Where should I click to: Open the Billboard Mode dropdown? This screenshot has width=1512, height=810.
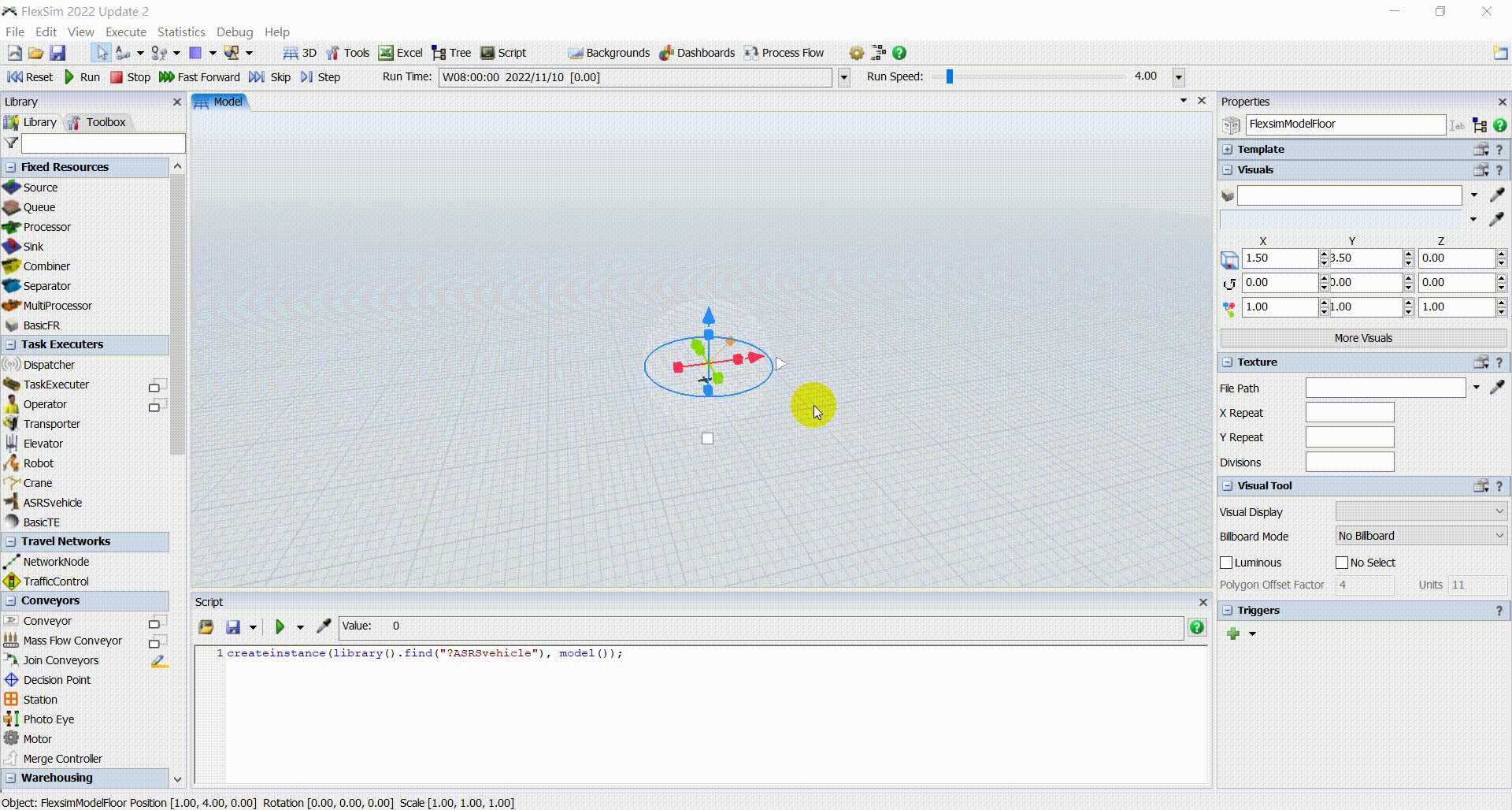click(1421, 536)
